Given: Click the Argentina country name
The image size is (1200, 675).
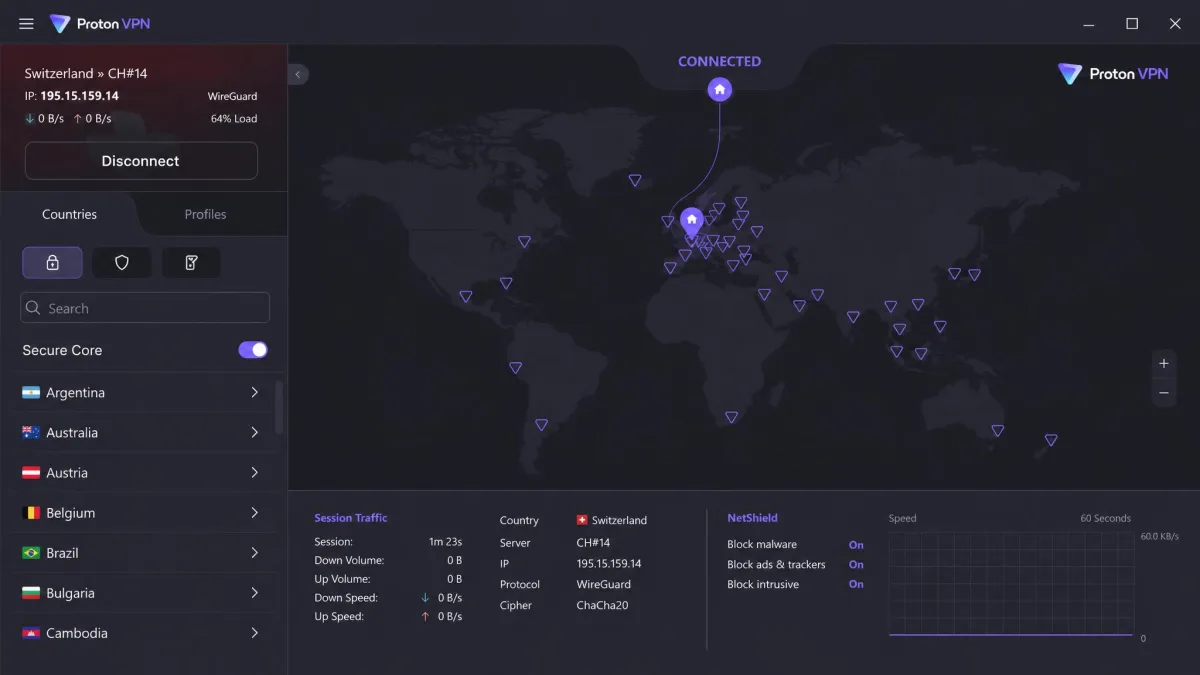Looking at the screenshot, I should click(75, 393).
